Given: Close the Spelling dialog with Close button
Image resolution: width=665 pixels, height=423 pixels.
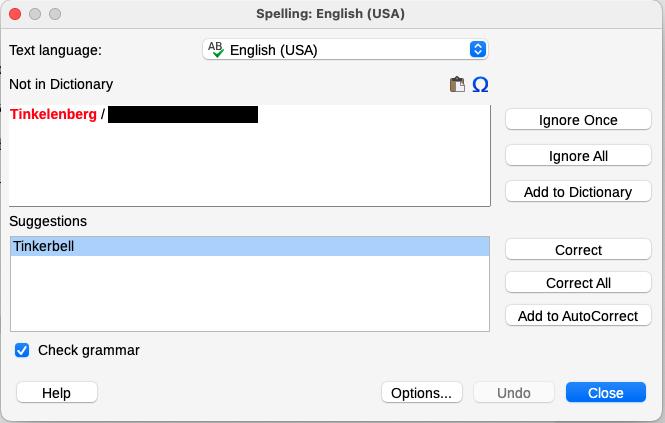Looking at the screenshot, I should pos(605,393).
